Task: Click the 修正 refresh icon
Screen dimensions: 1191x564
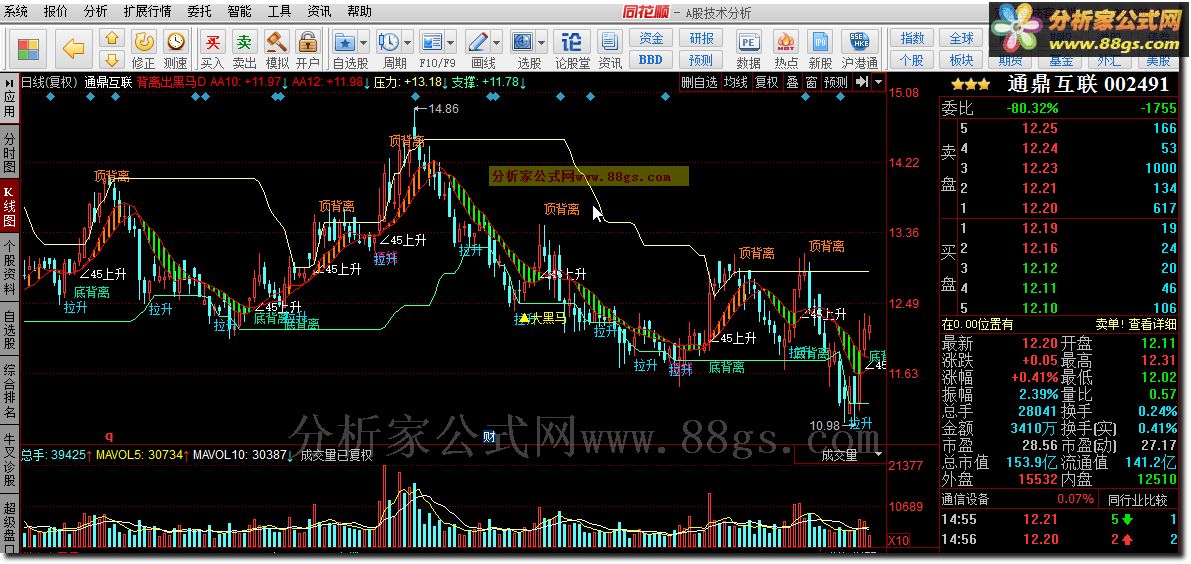Action: (144, 43)
